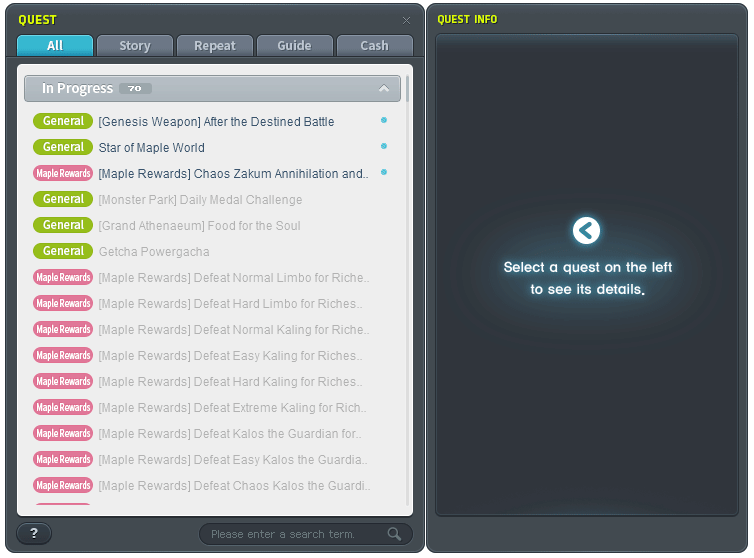The width and height of the screenshot is (754, 558).
Task: Select the Guide tab
Action: [x=294, y=46]
